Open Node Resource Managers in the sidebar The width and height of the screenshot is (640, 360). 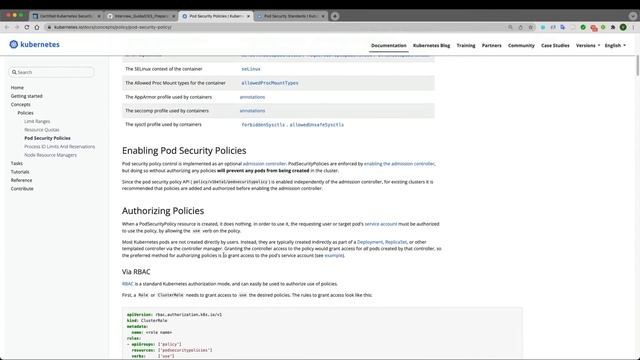click(x=50, y=155)
